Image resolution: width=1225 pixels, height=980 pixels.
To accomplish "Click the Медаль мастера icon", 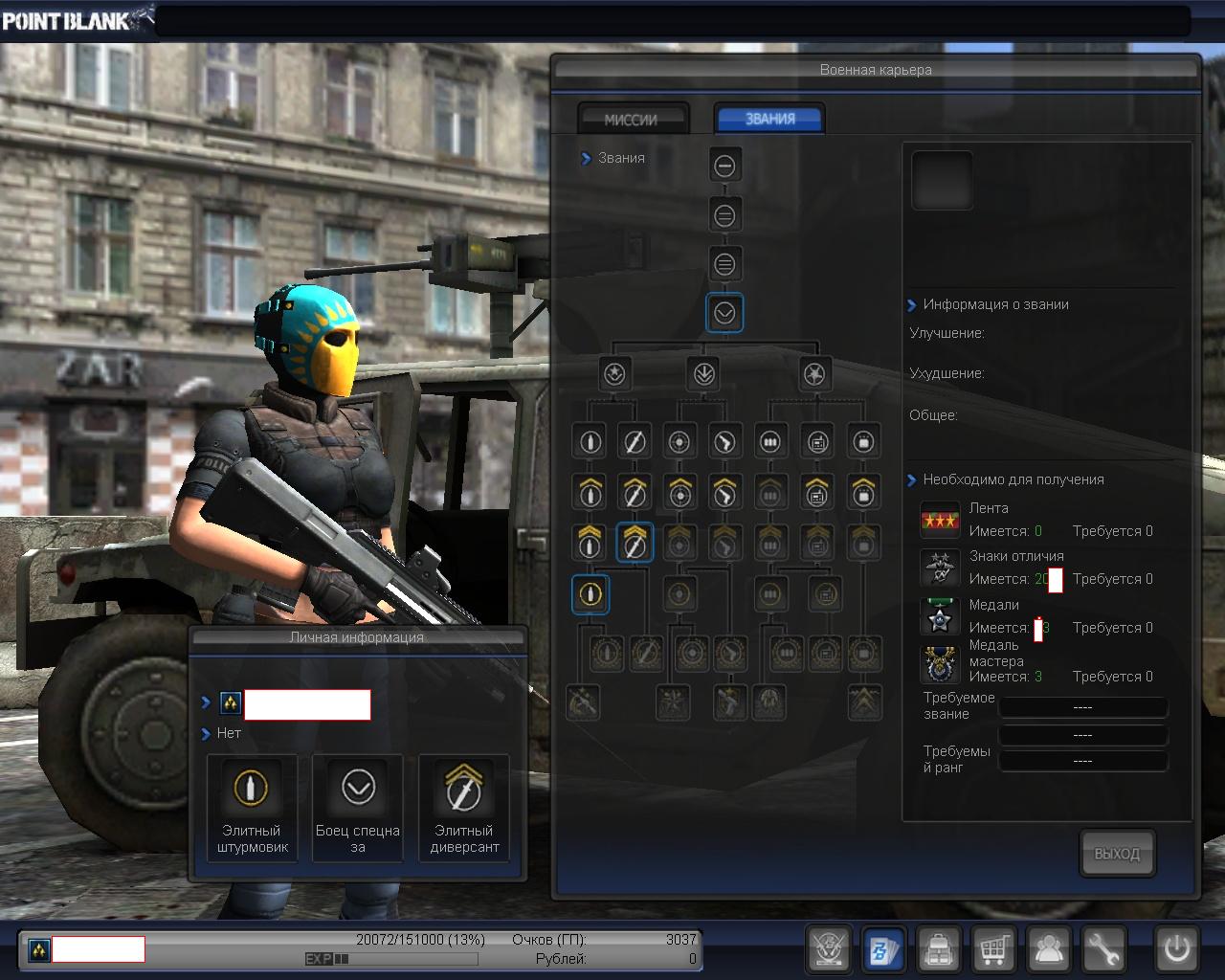I will click(x=940, y=665).
